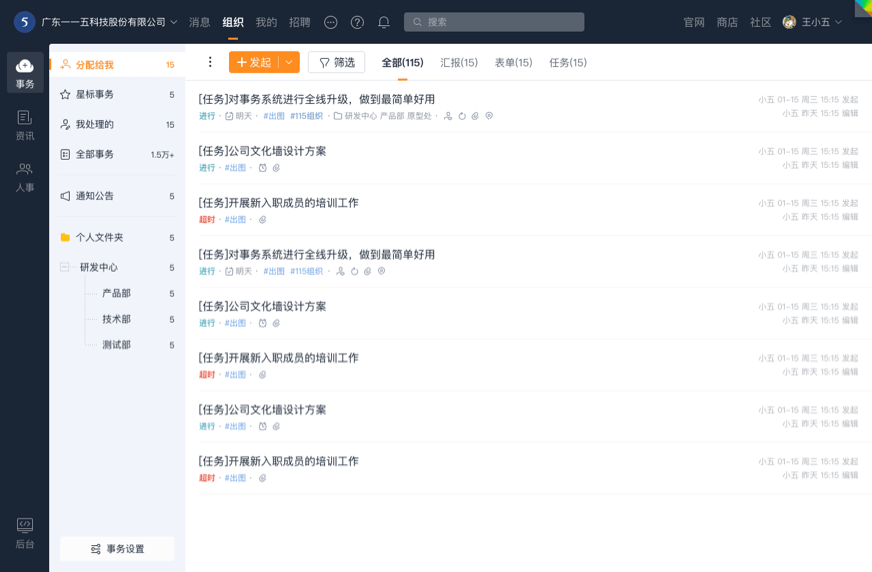Open the 人事 sidebar icon
Viewport: 872px width, 572px height.
pyautogui.click(x=25, y=177)
